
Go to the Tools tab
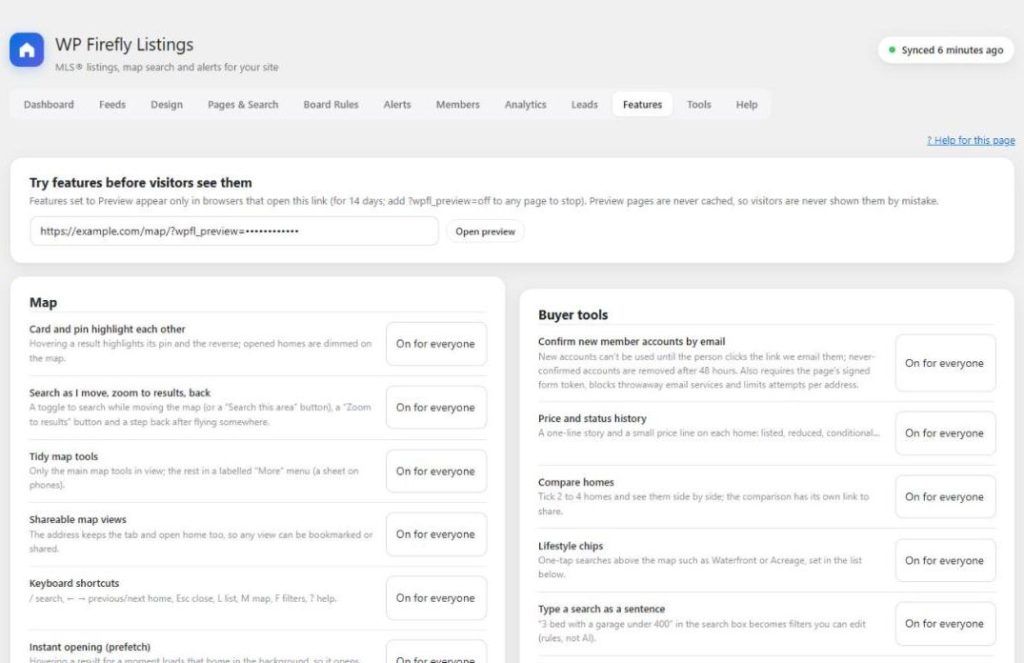pos(699,105)
